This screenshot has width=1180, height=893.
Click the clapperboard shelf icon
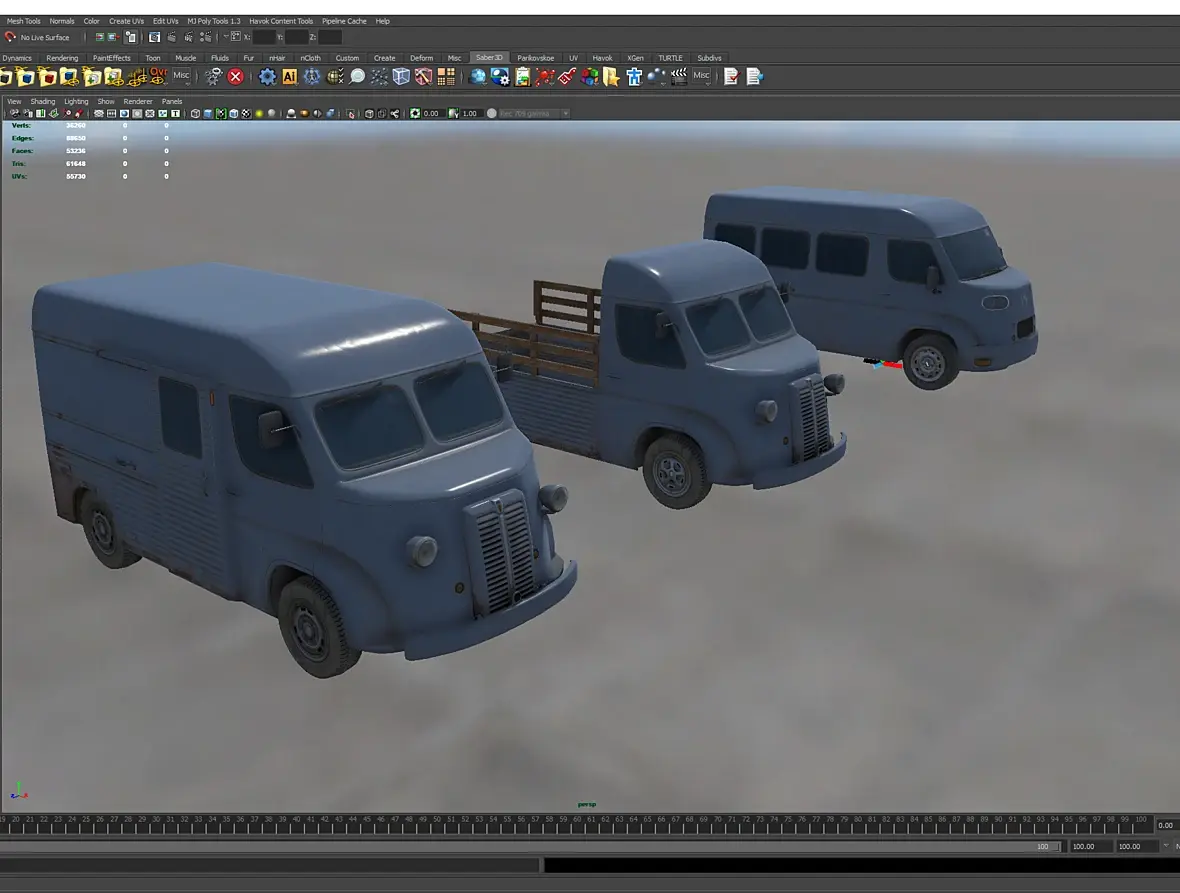(679, 77)
